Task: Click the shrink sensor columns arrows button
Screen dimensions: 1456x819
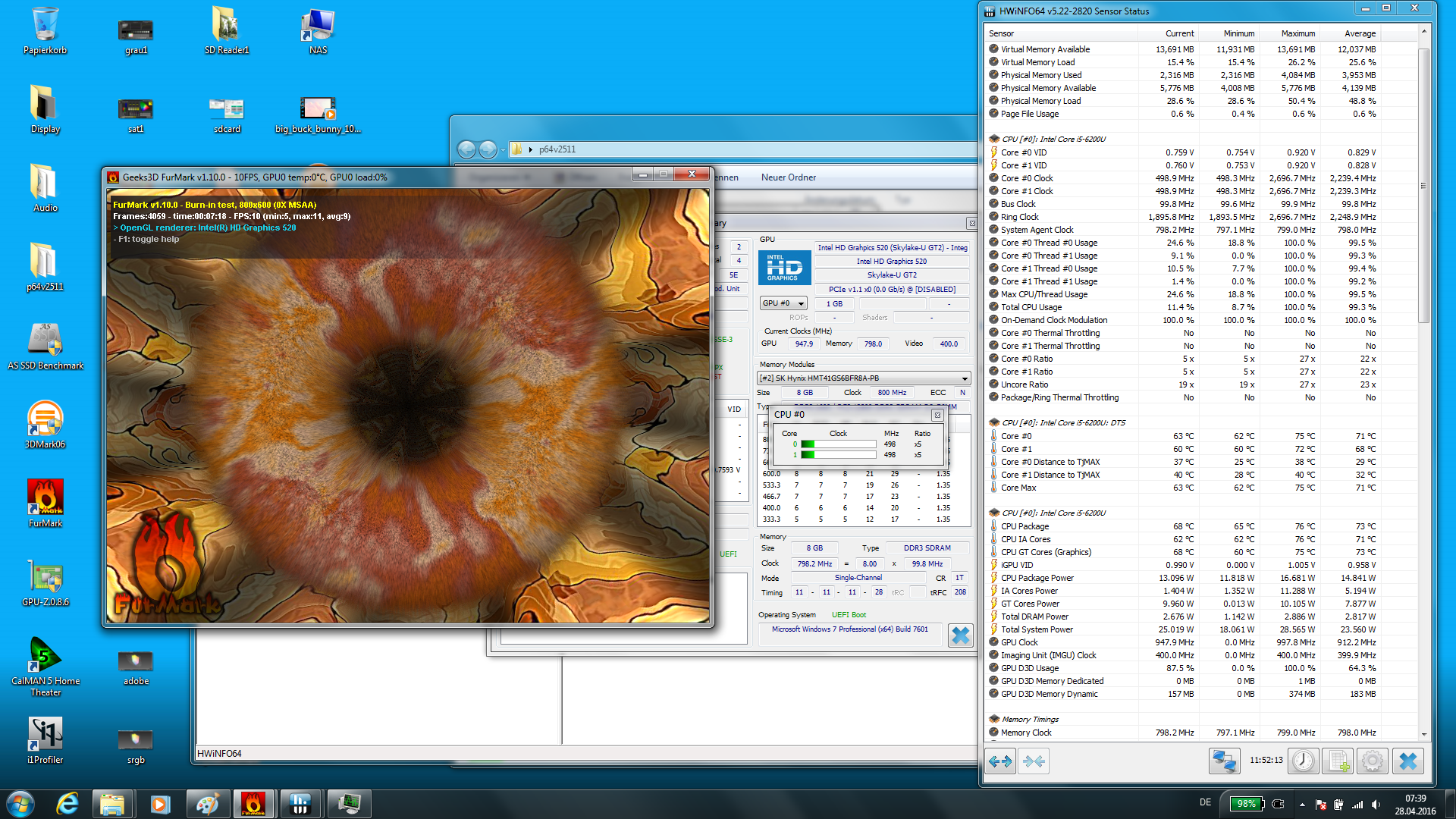Action: [x=1034, y=761]
